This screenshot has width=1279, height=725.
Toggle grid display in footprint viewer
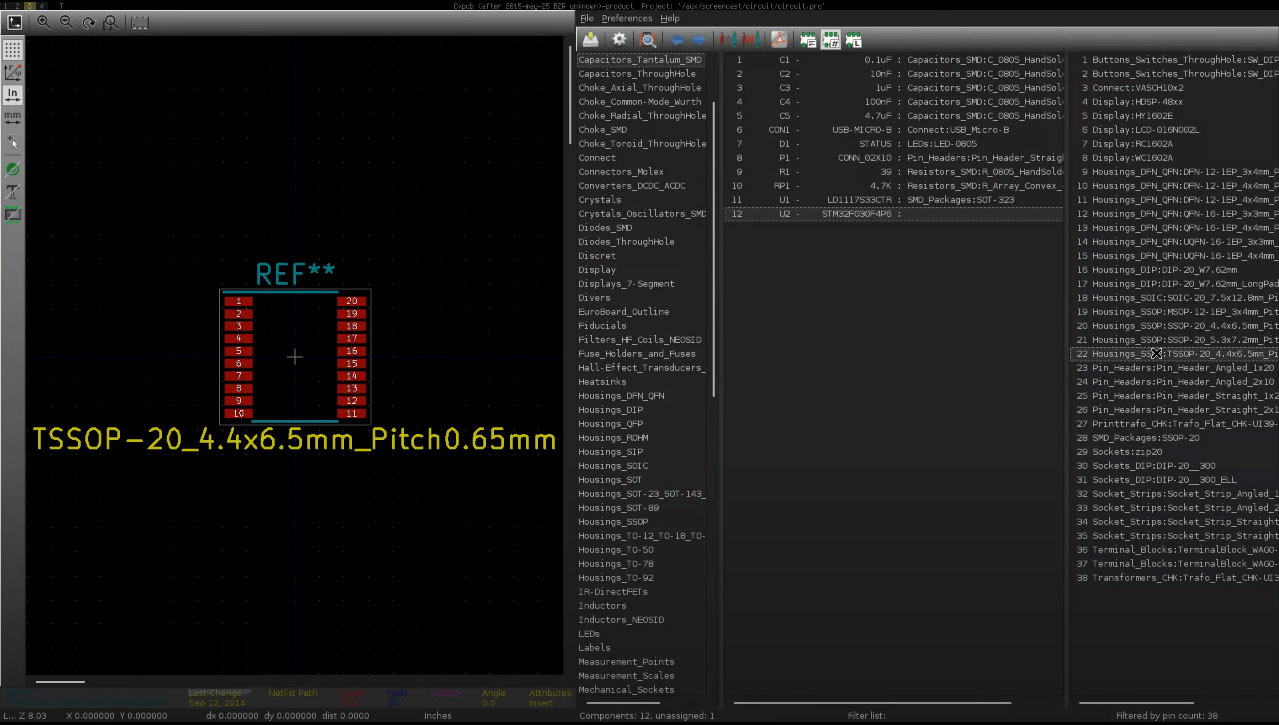pos(13,49)
